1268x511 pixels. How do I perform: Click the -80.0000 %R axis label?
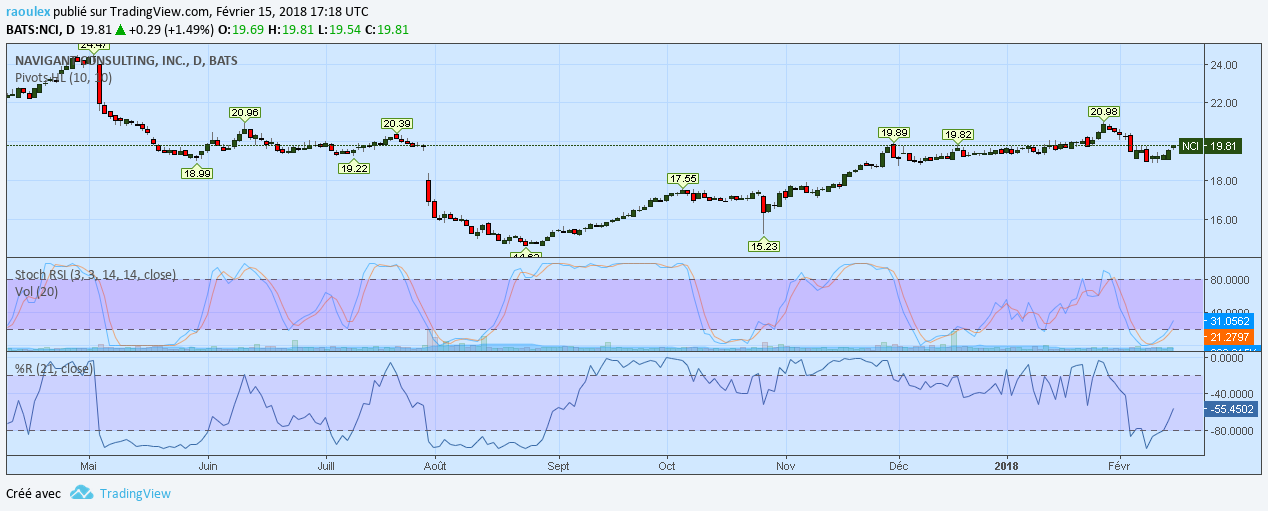(x=1230, y=431)
